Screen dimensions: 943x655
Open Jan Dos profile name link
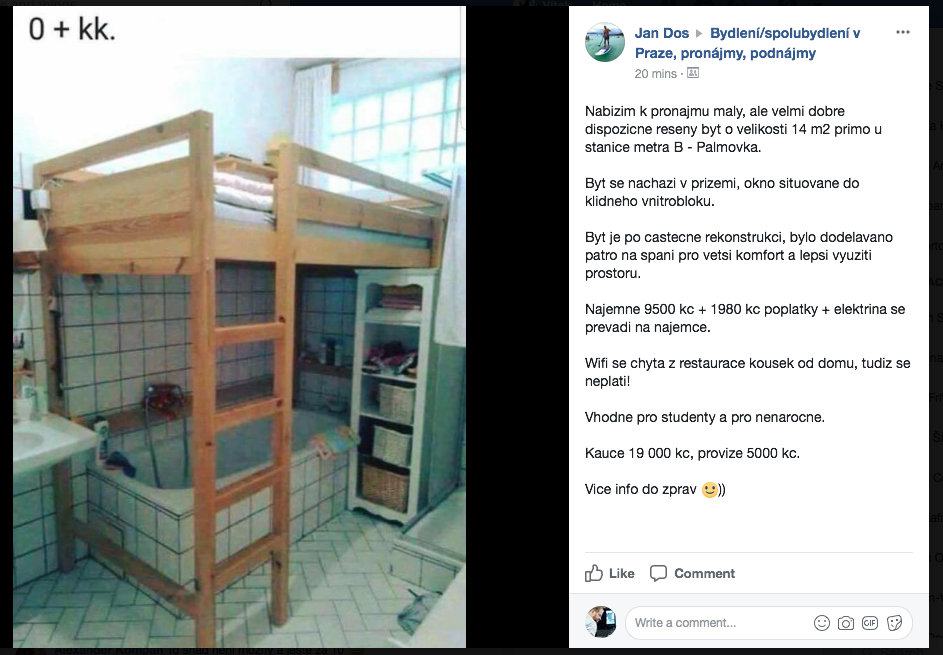[x=661, y=33]
